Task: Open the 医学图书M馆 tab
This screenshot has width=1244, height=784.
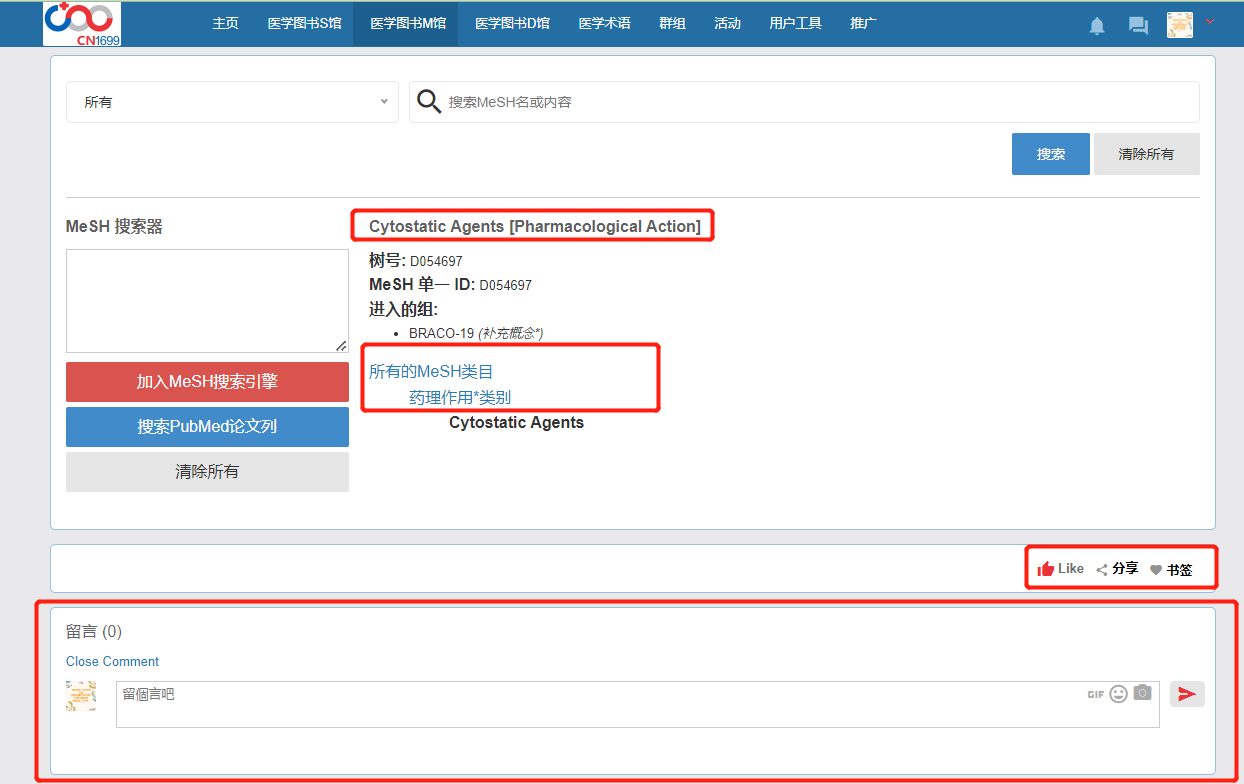Action: 405,23
